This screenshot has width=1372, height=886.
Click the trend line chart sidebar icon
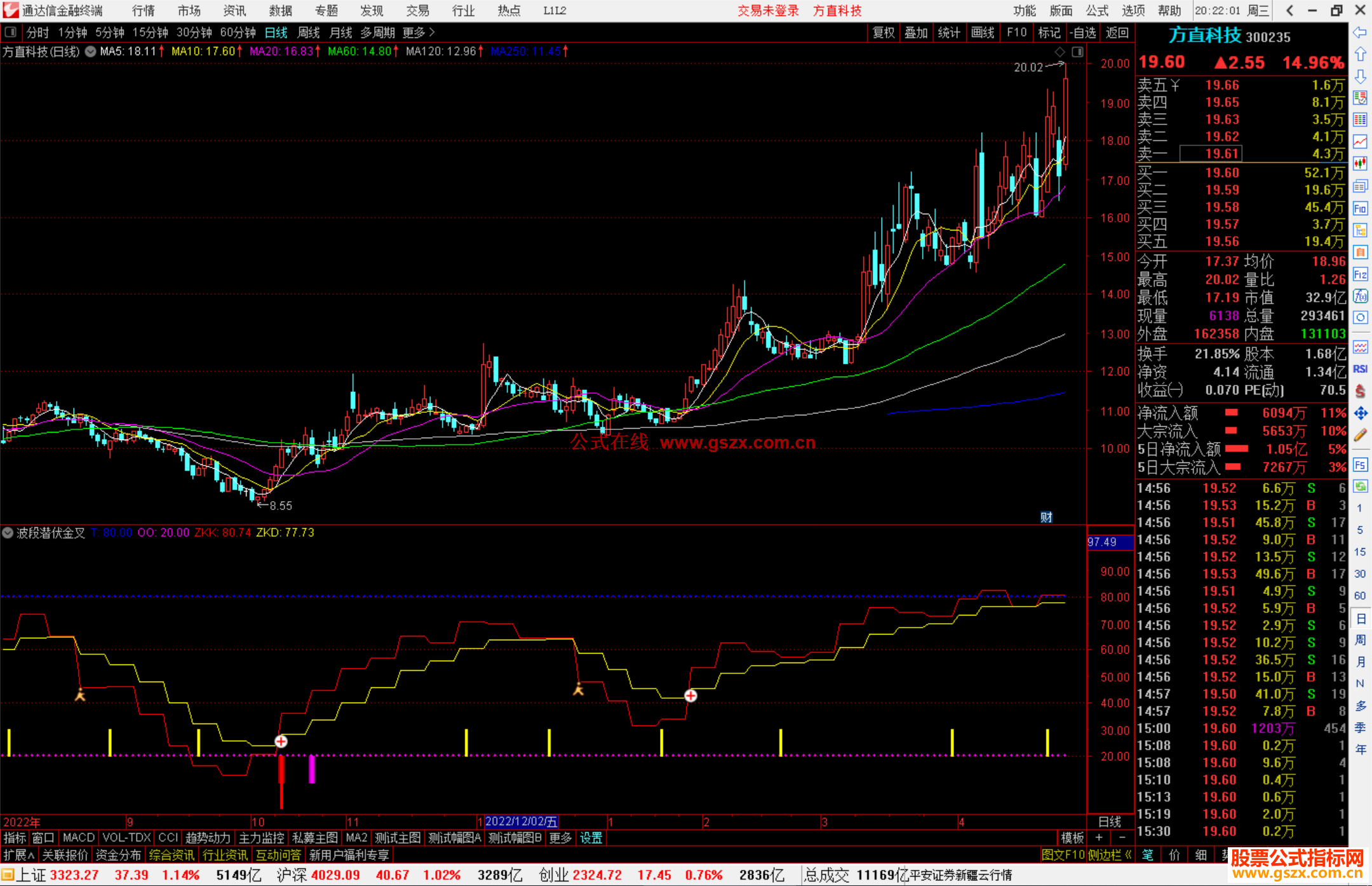click(x=1360, y=142)
